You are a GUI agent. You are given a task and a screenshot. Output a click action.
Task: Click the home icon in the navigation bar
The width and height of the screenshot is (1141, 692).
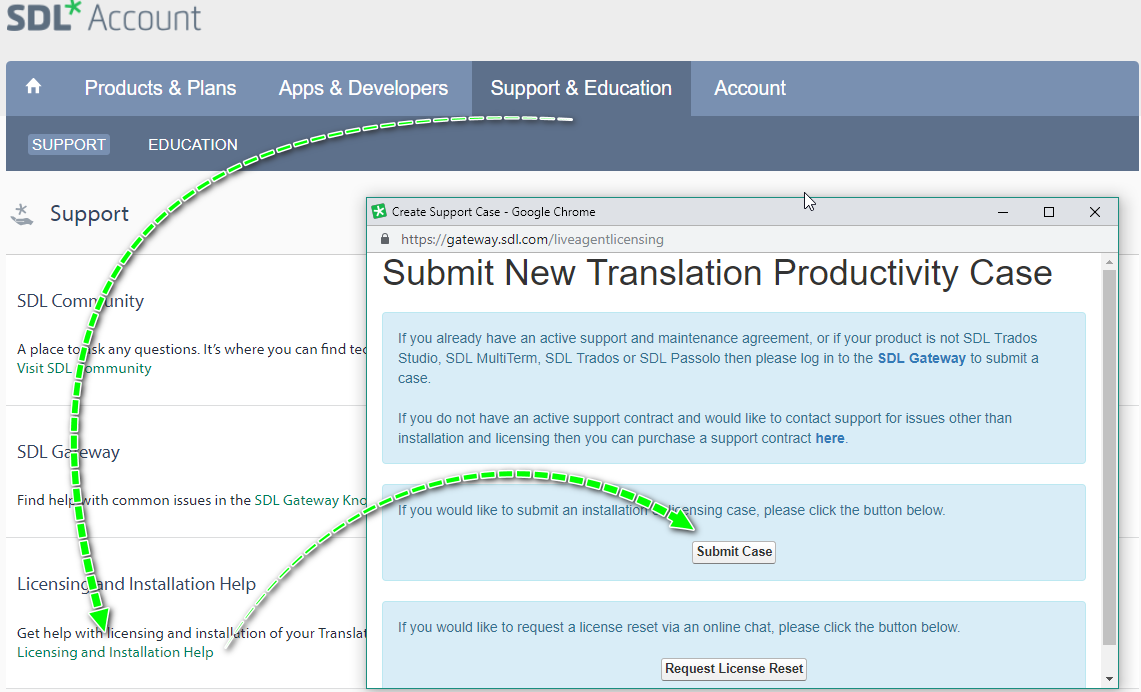point(33,88)
